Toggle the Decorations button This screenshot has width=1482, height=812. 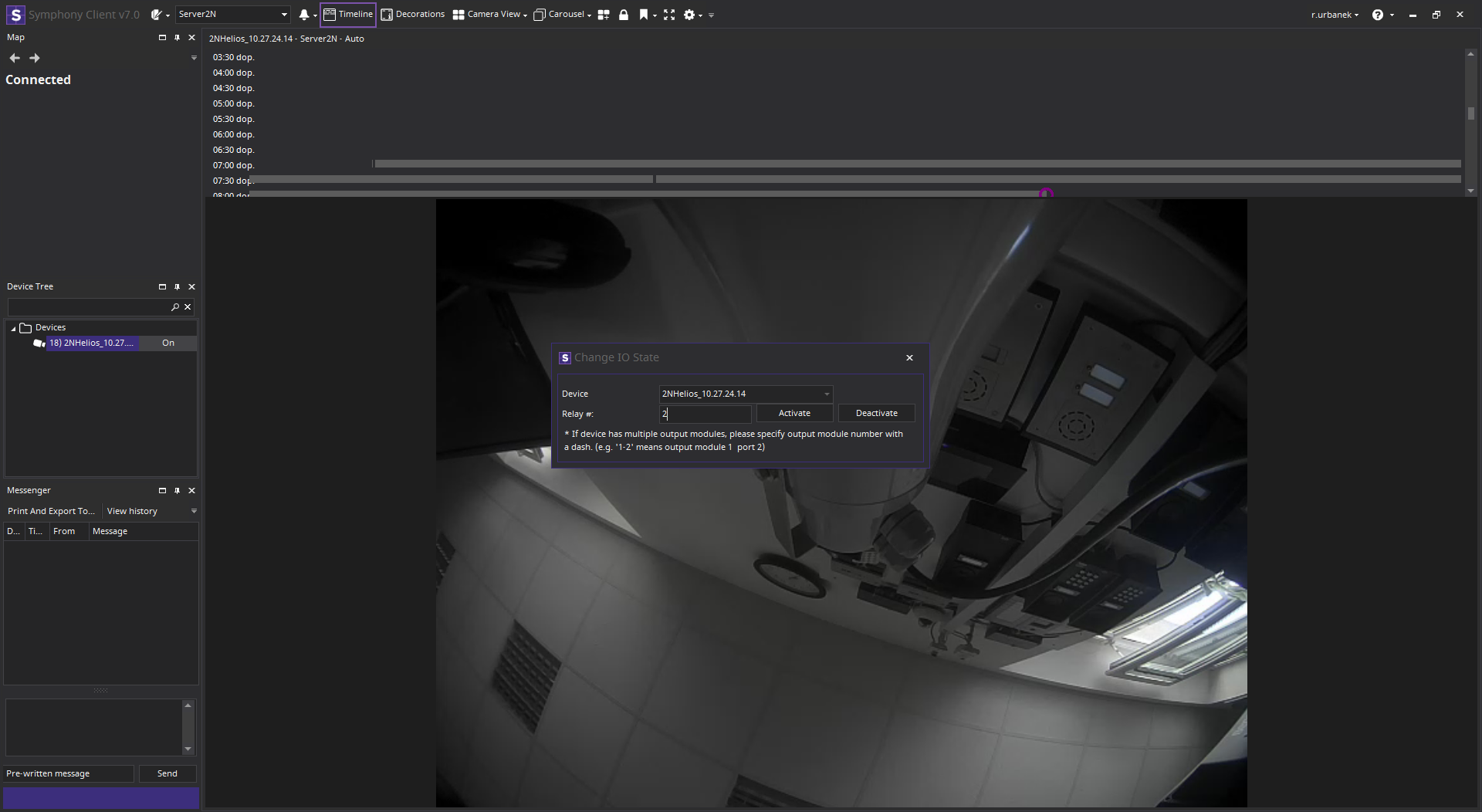coord(413,15)
